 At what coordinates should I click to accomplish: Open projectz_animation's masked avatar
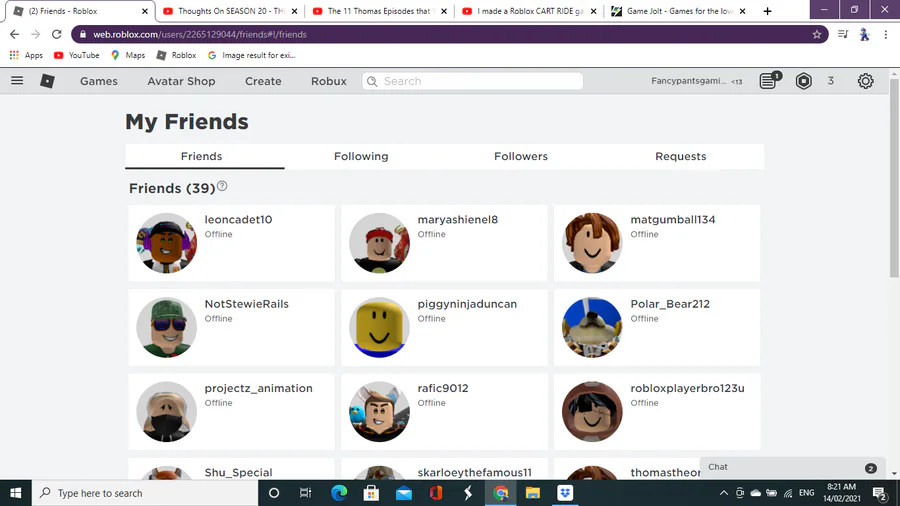[x=166, y=412]
